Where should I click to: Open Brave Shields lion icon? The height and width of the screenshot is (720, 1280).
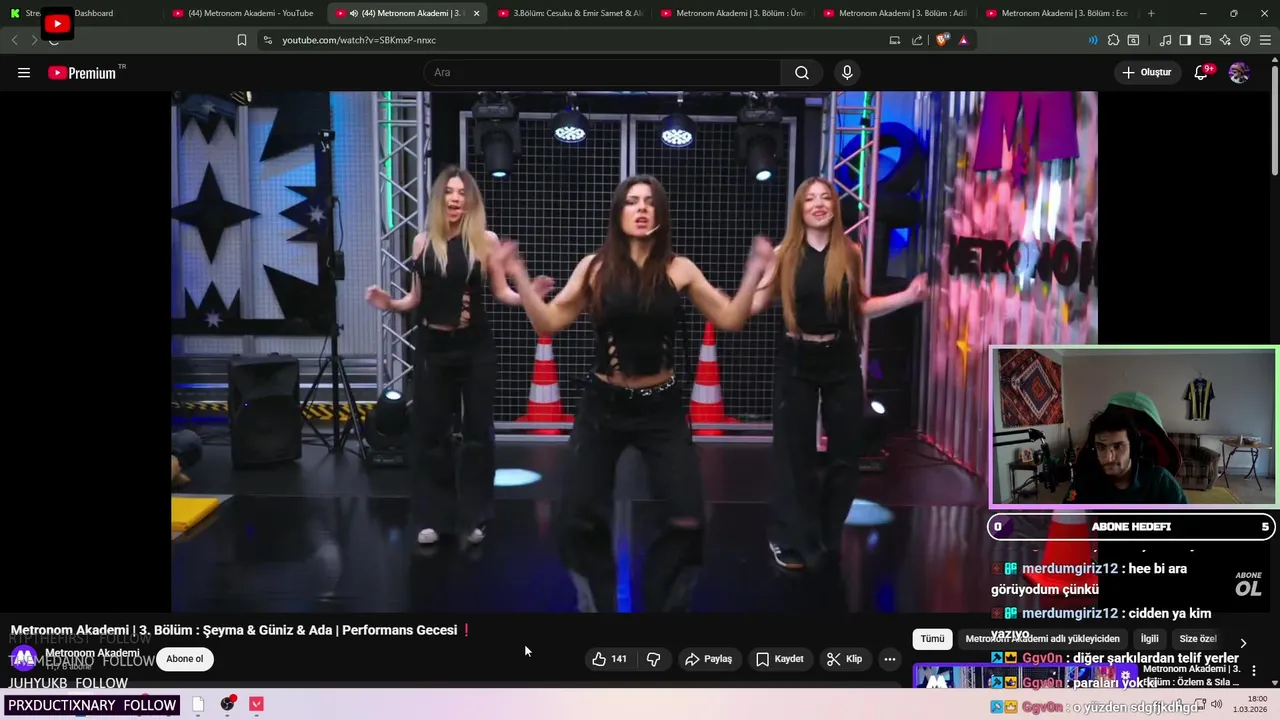[x=942, y=40]
